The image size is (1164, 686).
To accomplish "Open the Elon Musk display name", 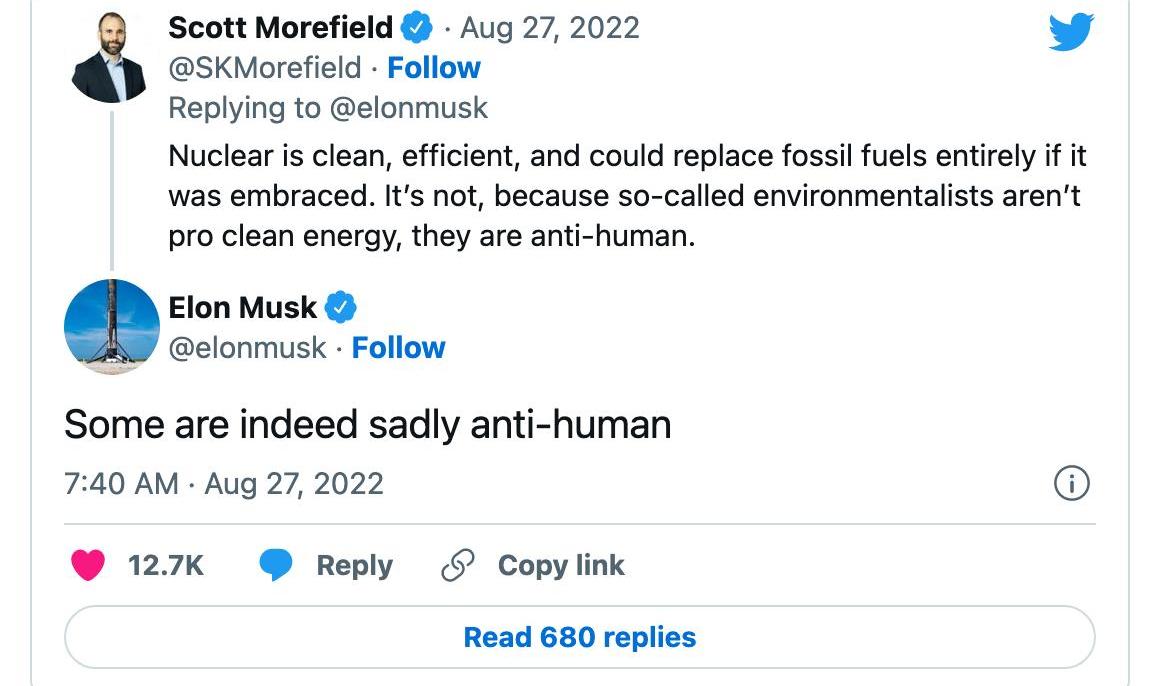I will (242, 307).
